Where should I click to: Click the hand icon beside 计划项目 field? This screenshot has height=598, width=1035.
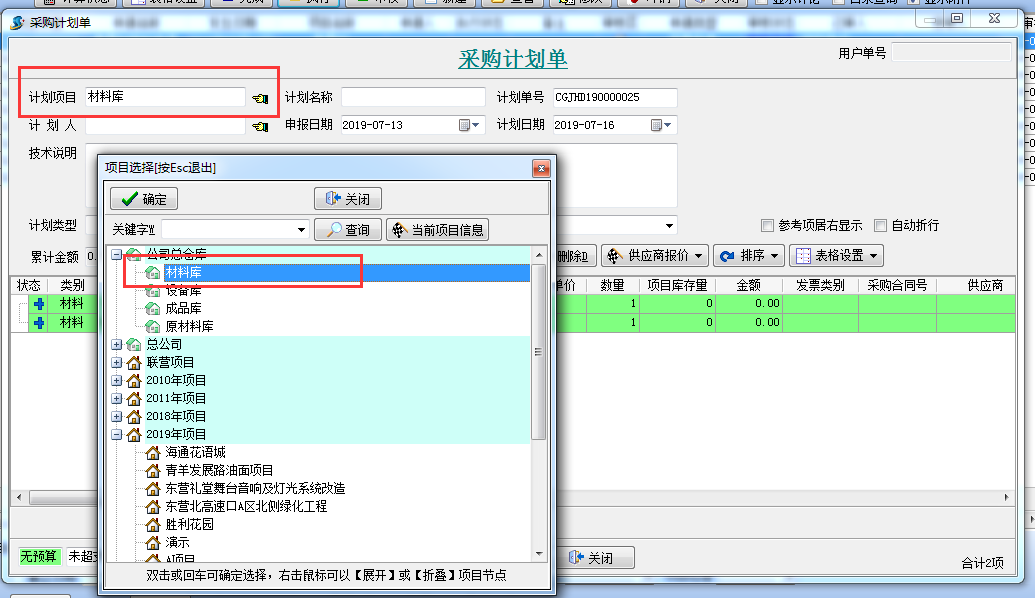pyautogui.click(x=260, y=98)
